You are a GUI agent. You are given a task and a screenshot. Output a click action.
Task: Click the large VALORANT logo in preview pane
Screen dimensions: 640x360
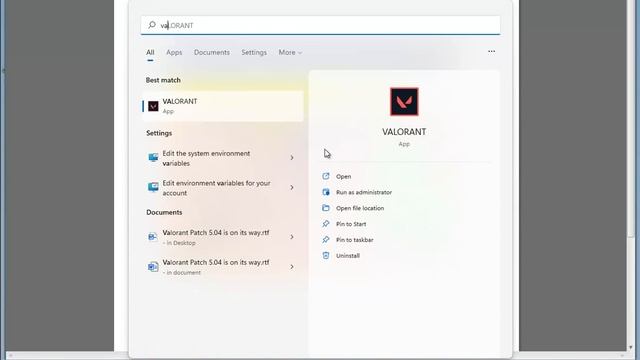point(404,102)
